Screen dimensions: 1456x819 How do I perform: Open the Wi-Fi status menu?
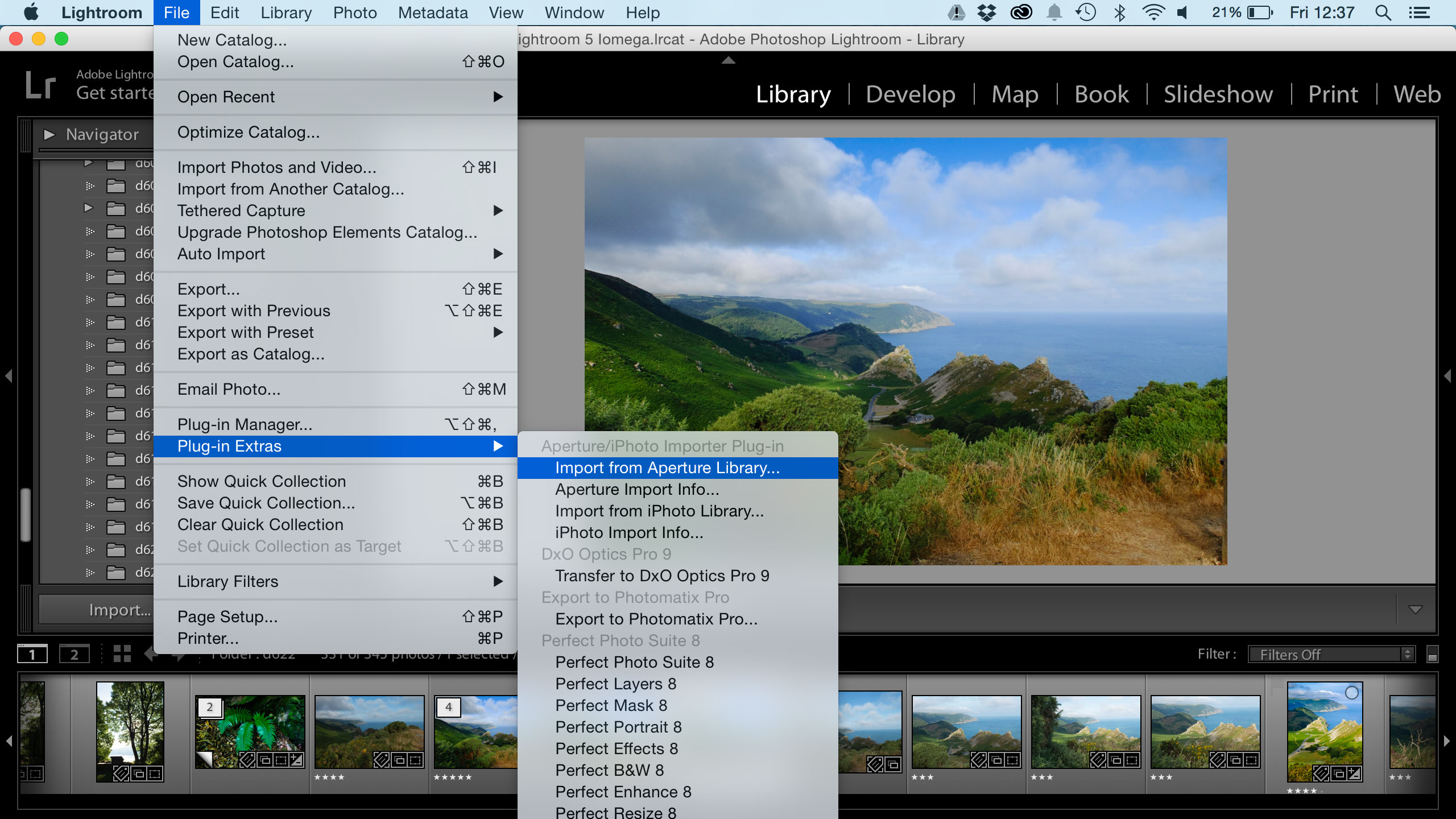(x=1153, y=13)
